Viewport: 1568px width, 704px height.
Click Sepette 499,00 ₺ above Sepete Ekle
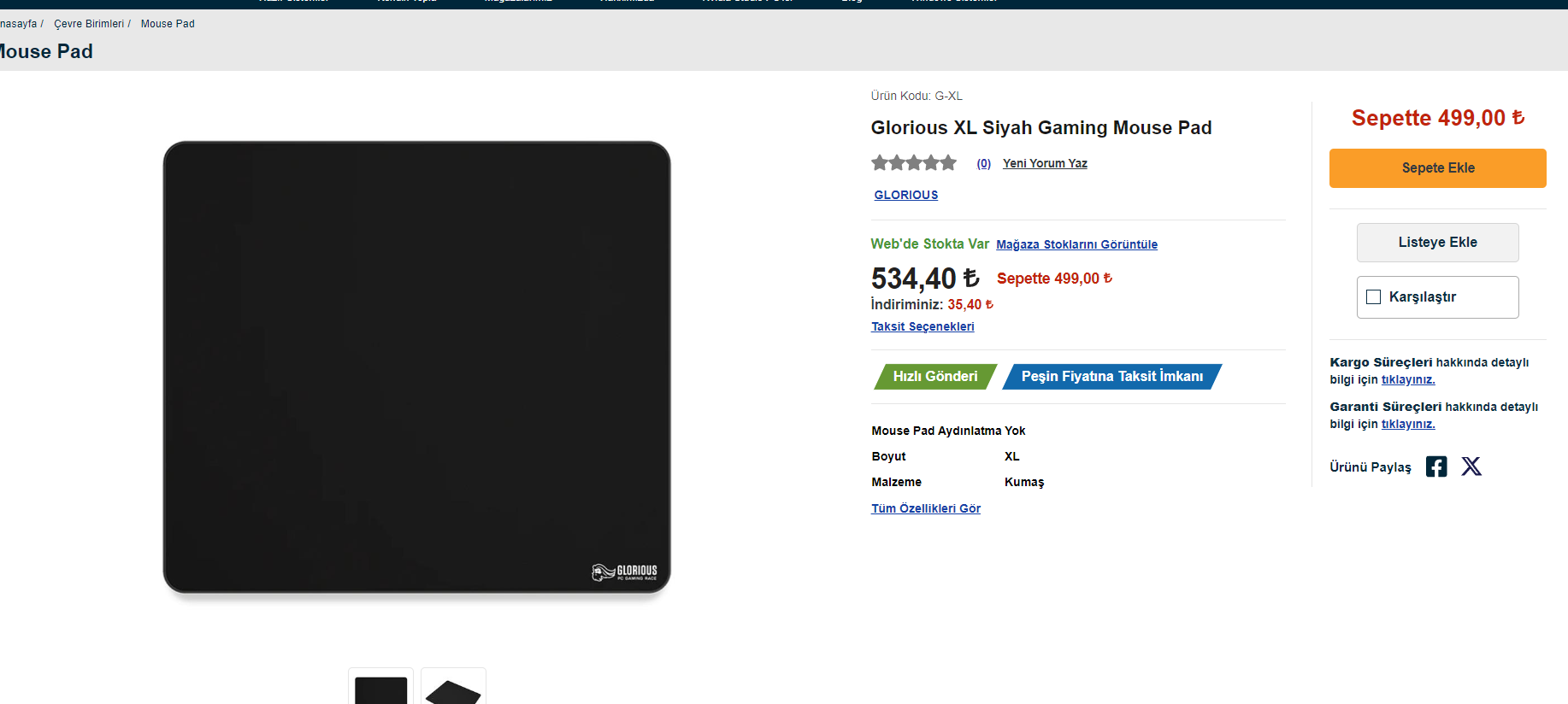pos(1438,118)
